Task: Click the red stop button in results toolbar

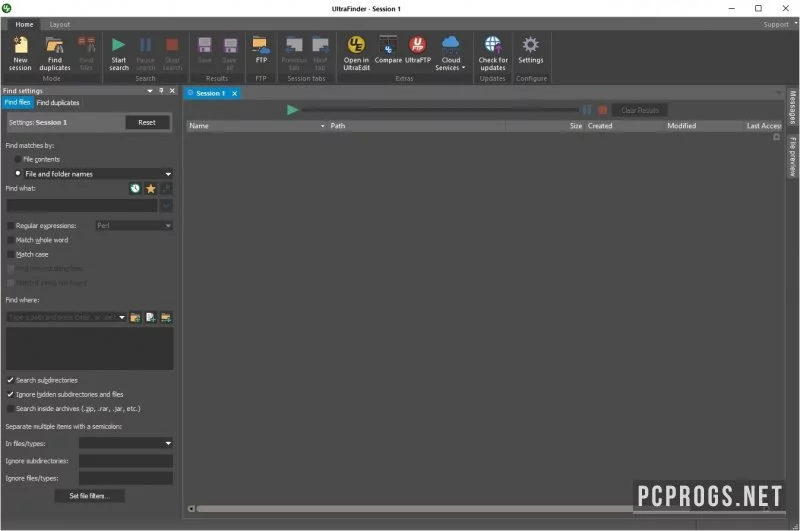Action: point(603,110)
